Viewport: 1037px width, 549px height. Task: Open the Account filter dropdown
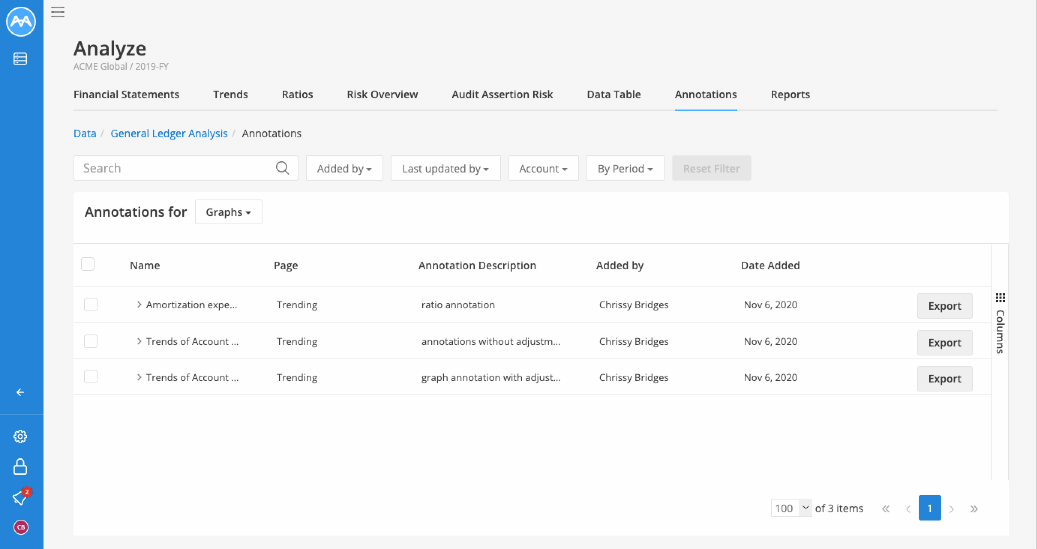[x=544, y=169]
